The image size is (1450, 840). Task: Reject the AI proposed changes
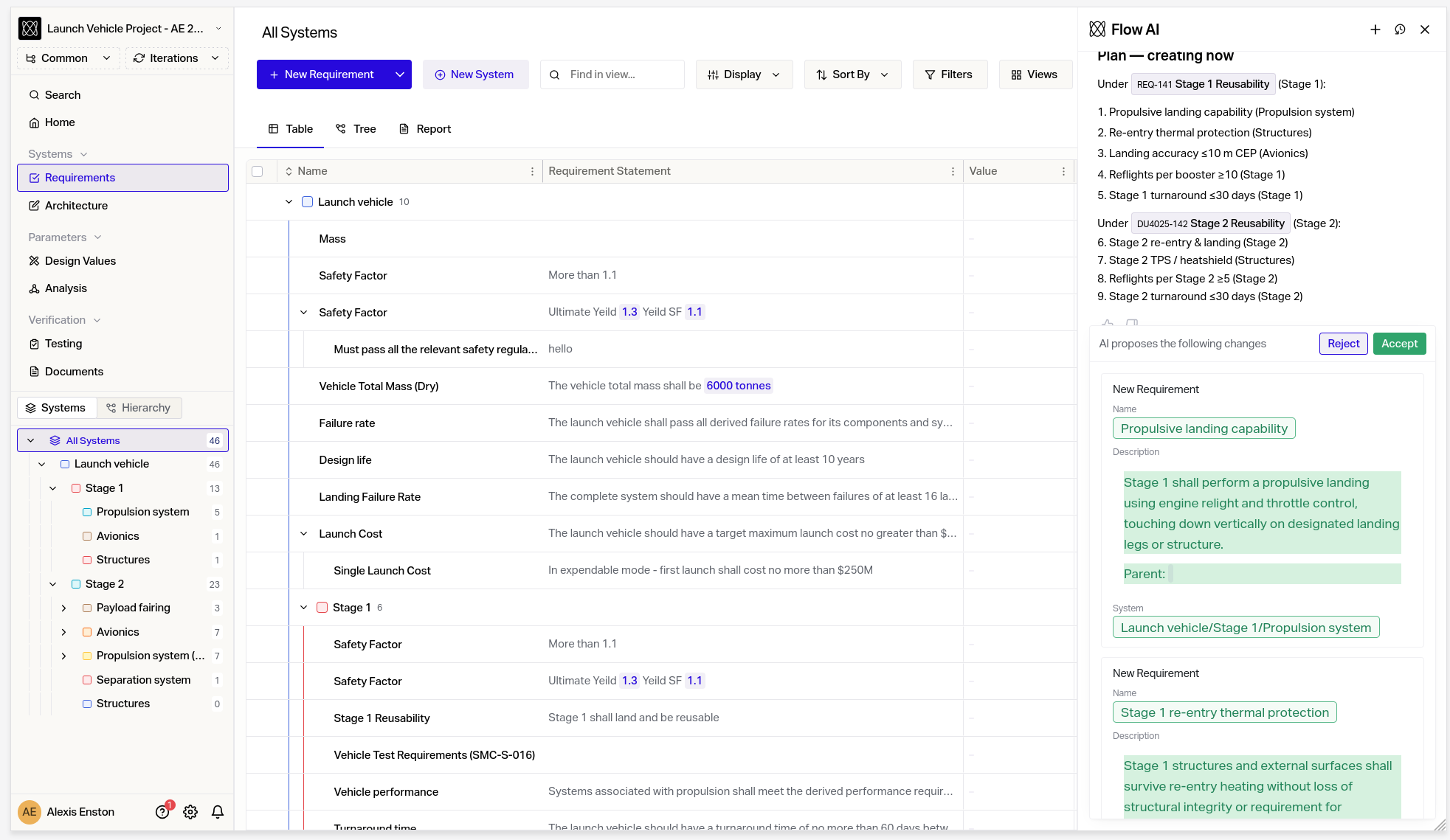click(1343, 344)
